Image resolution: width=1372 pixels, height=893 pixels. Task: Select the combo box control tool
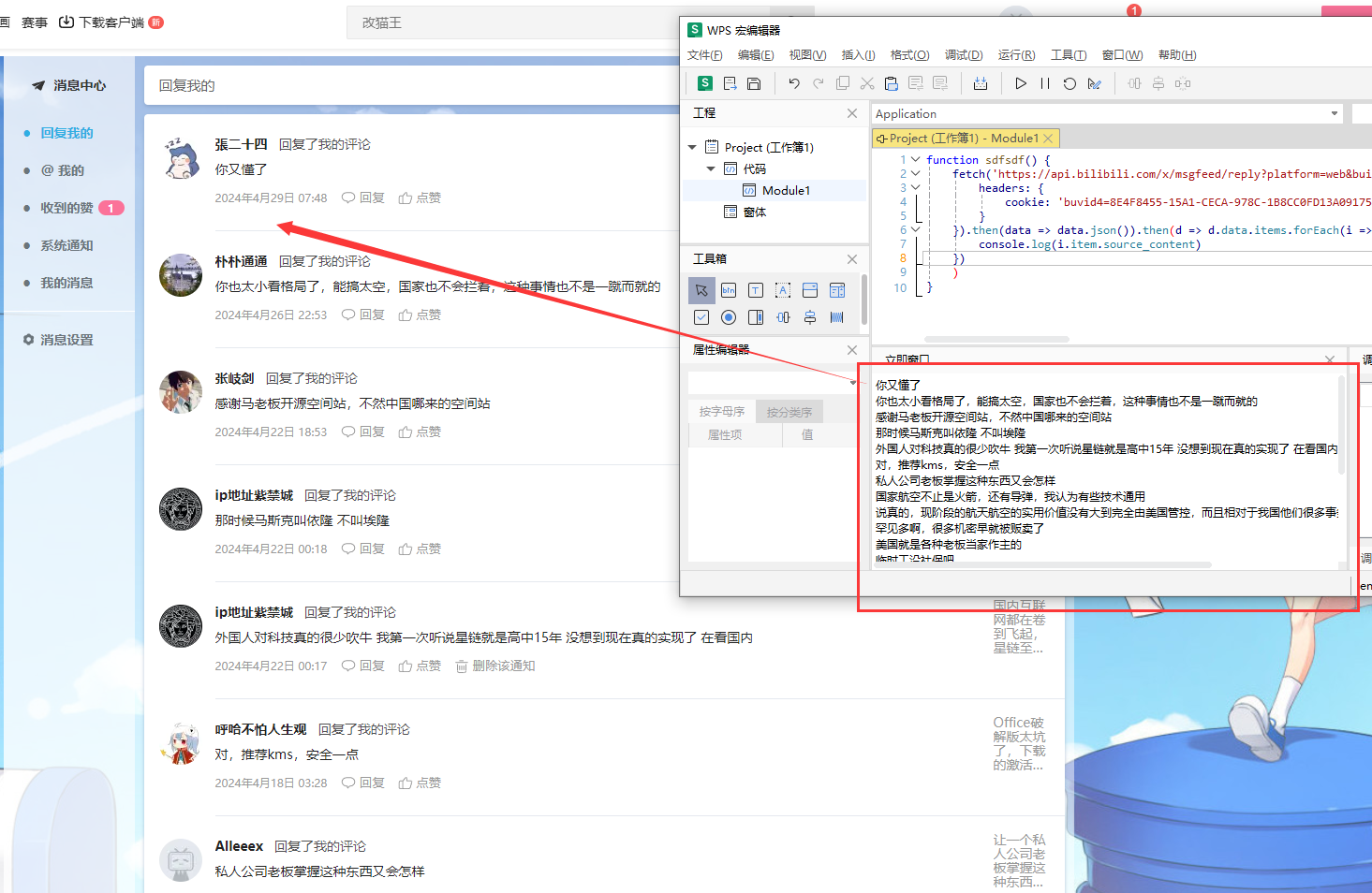[x=810, y=290]
